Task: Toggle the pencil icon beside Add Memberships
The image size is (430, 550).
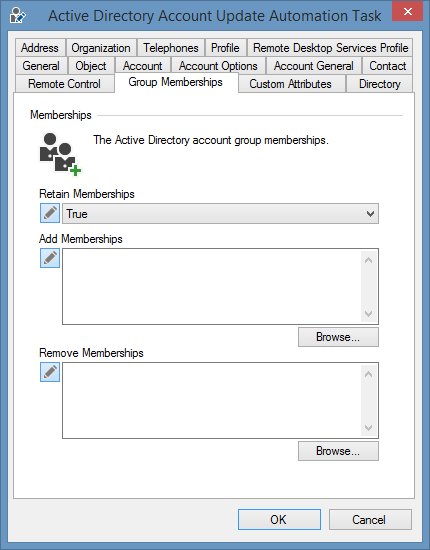Action: pos(50,258)
